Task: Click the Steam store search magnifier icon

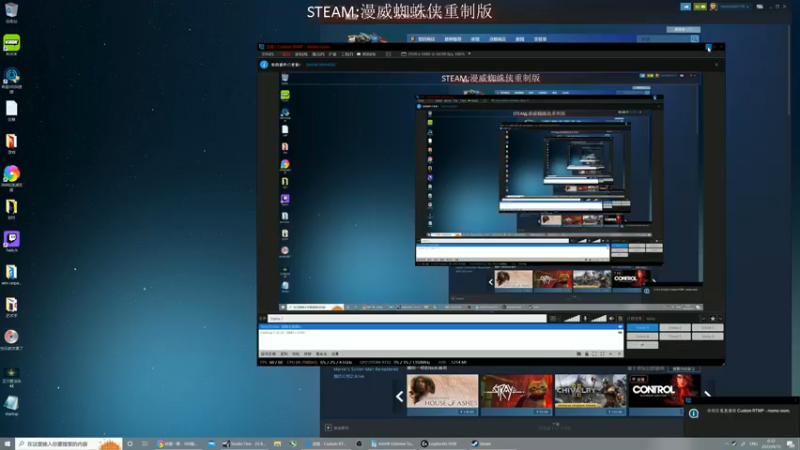Action: 694,39
